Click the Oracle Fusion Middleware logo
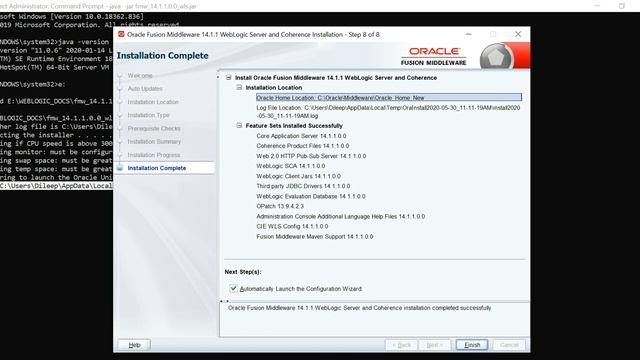This screenshot has height=360, width=640. (x=433, y=56)
